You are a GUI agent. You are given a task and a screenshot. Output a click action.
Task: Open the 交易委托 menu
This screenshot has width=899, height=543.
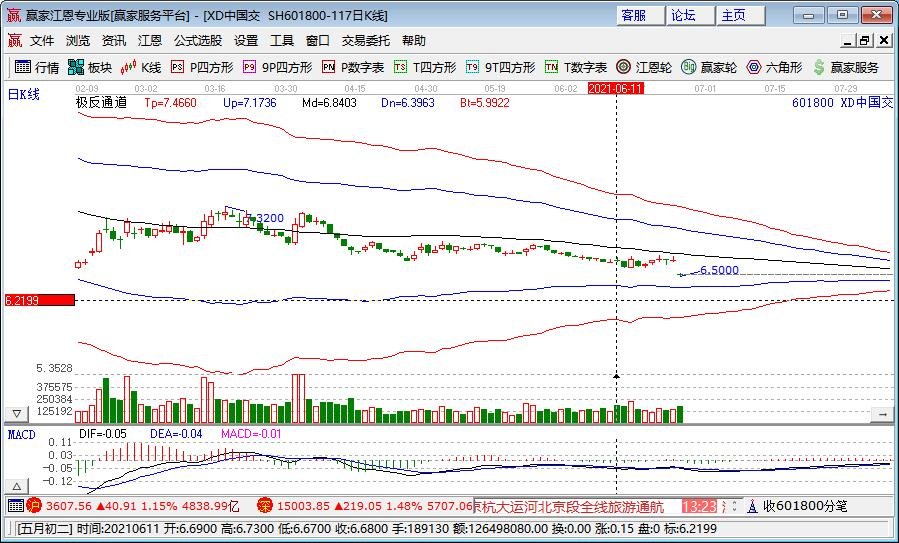click(365, 41)
